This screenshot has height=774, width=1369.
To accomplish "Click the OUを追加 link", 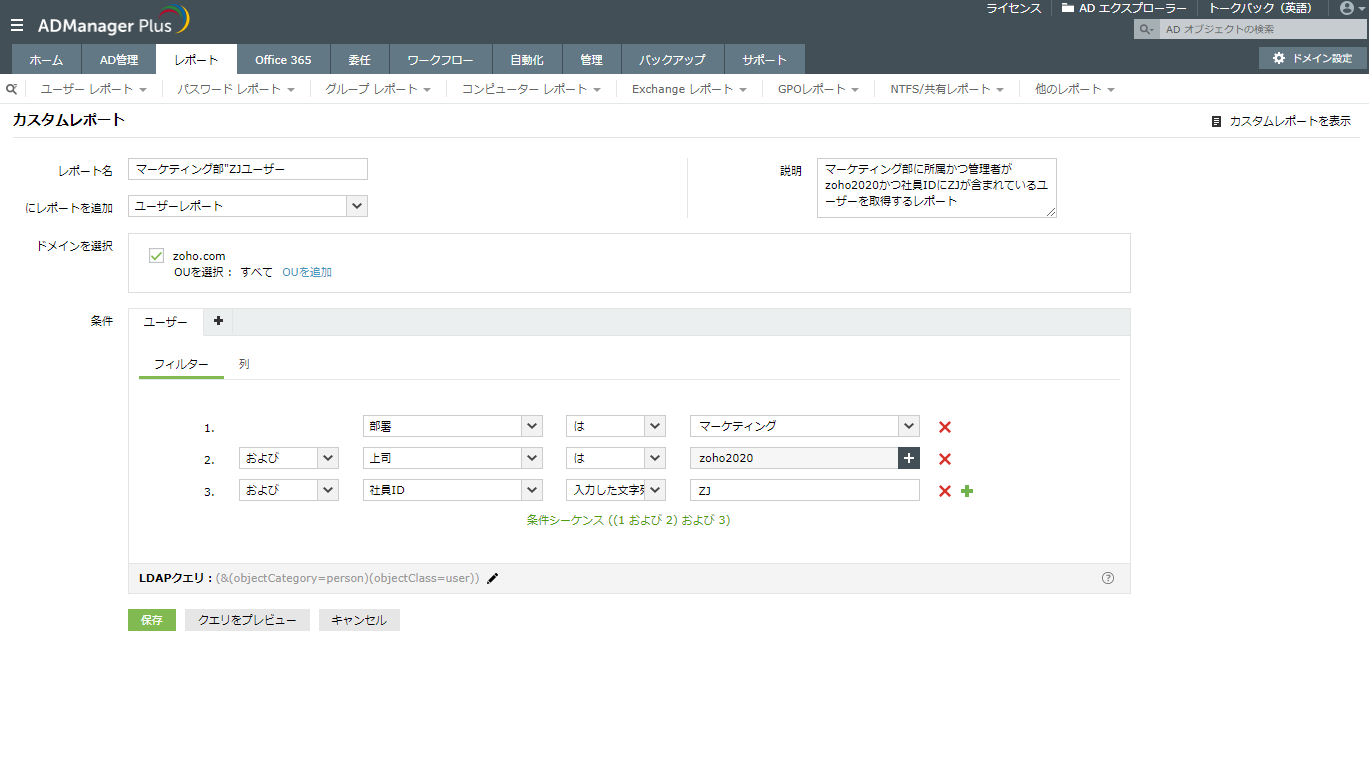I will (307, 272).
